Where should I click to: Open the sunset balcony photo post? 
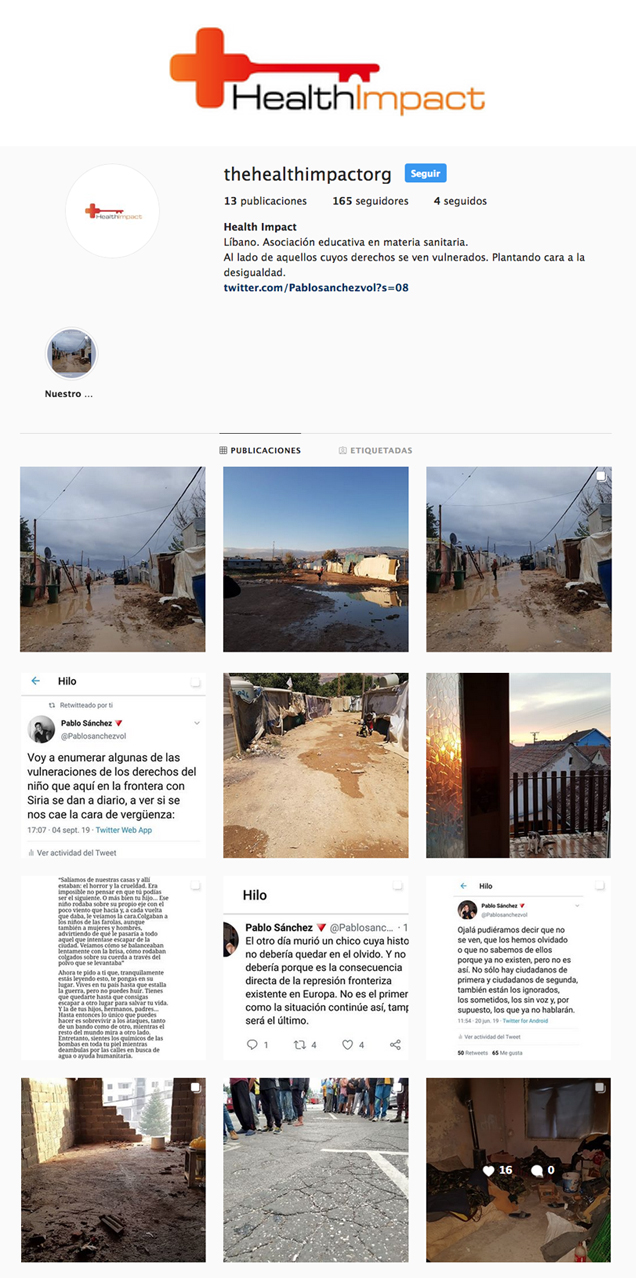[518, 765]
